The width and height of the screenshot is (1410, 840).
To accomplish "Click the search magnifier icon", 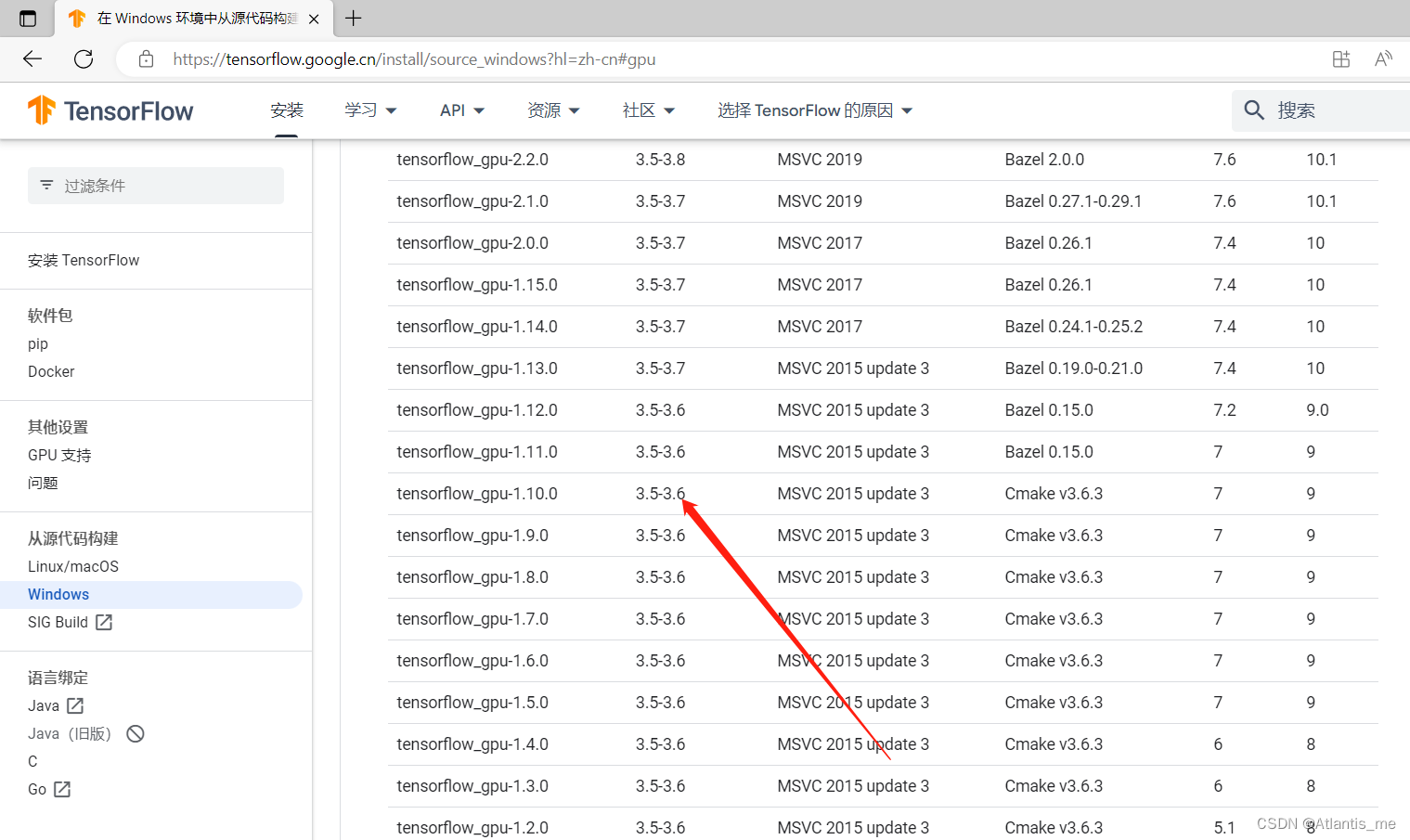I will [1254, 110].
